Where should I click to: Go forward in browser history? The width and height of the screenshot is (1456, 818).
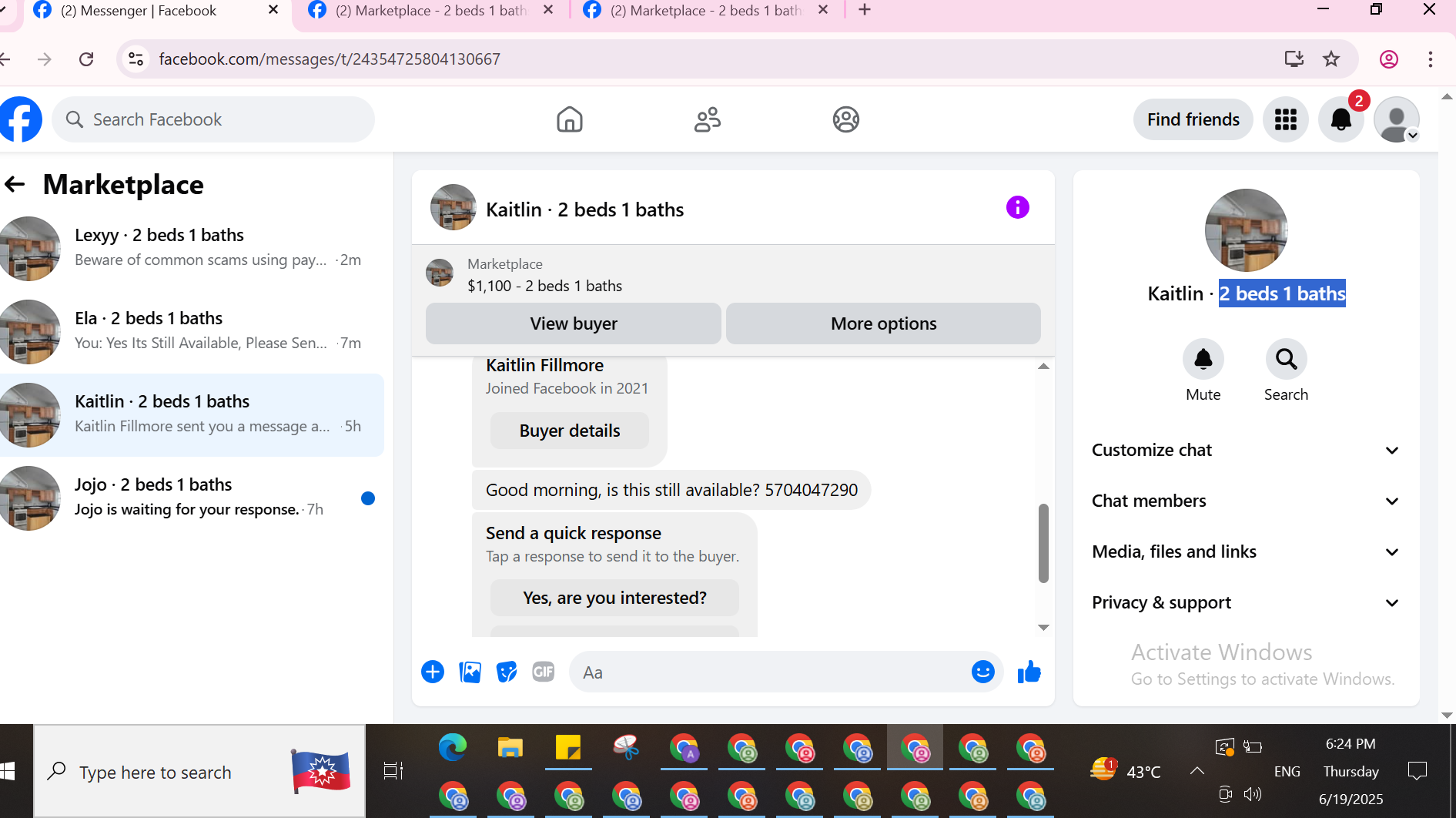point(45,59)
